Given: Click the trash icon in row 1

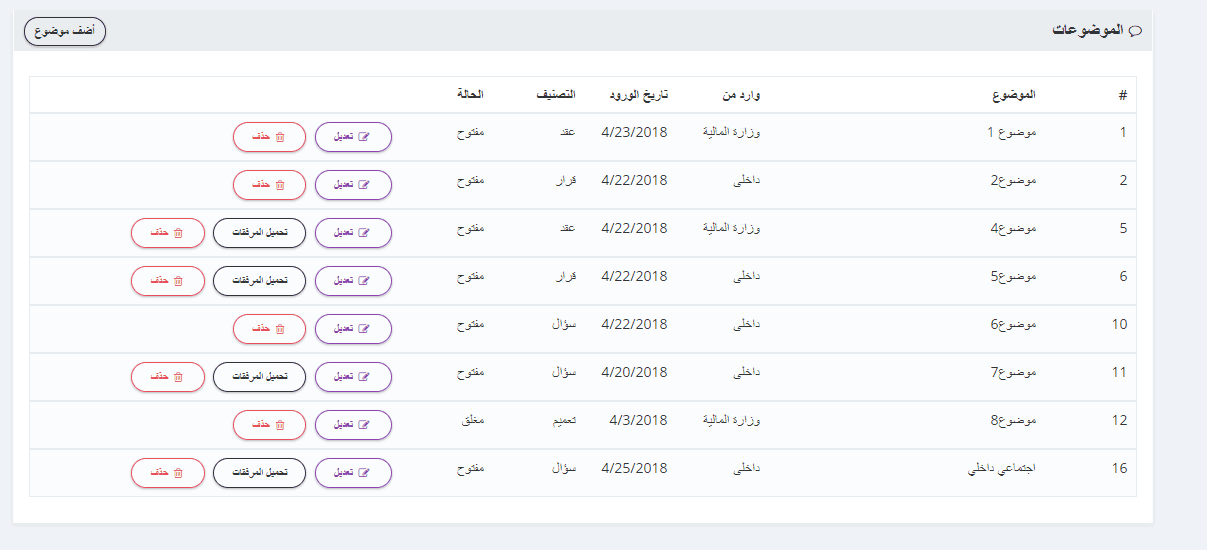Looking at the screenshot, I should [x=280, y=137].
